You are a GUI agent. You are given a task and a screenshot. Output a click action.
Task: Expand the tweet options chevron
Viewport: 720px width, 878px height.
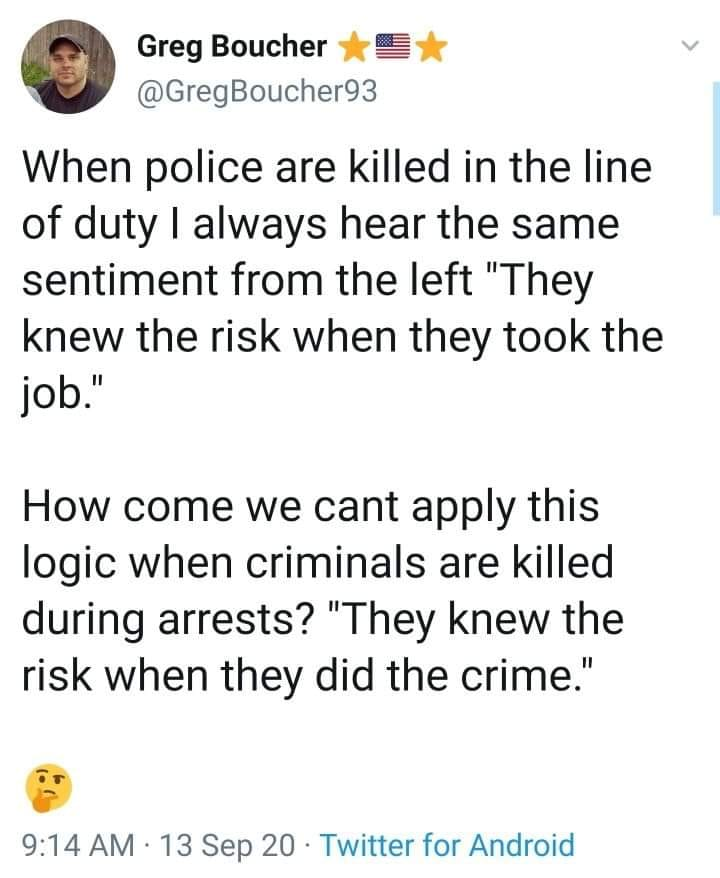690,45
